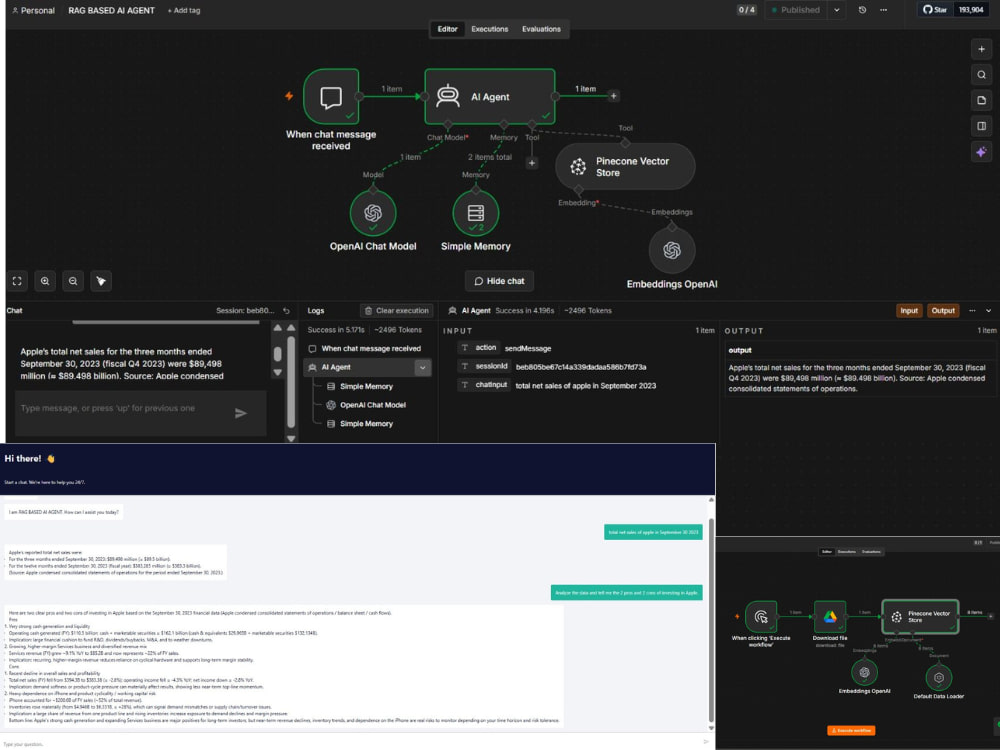Open the Published dropdown arrow
The image size is (1000, 750).
coord(837,10)
